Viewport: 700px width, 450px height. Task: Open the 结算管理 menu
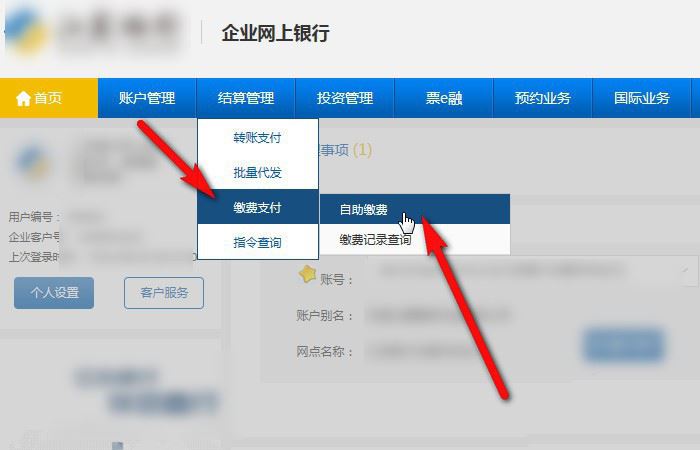pyautogui.click(x=246, y=98)
